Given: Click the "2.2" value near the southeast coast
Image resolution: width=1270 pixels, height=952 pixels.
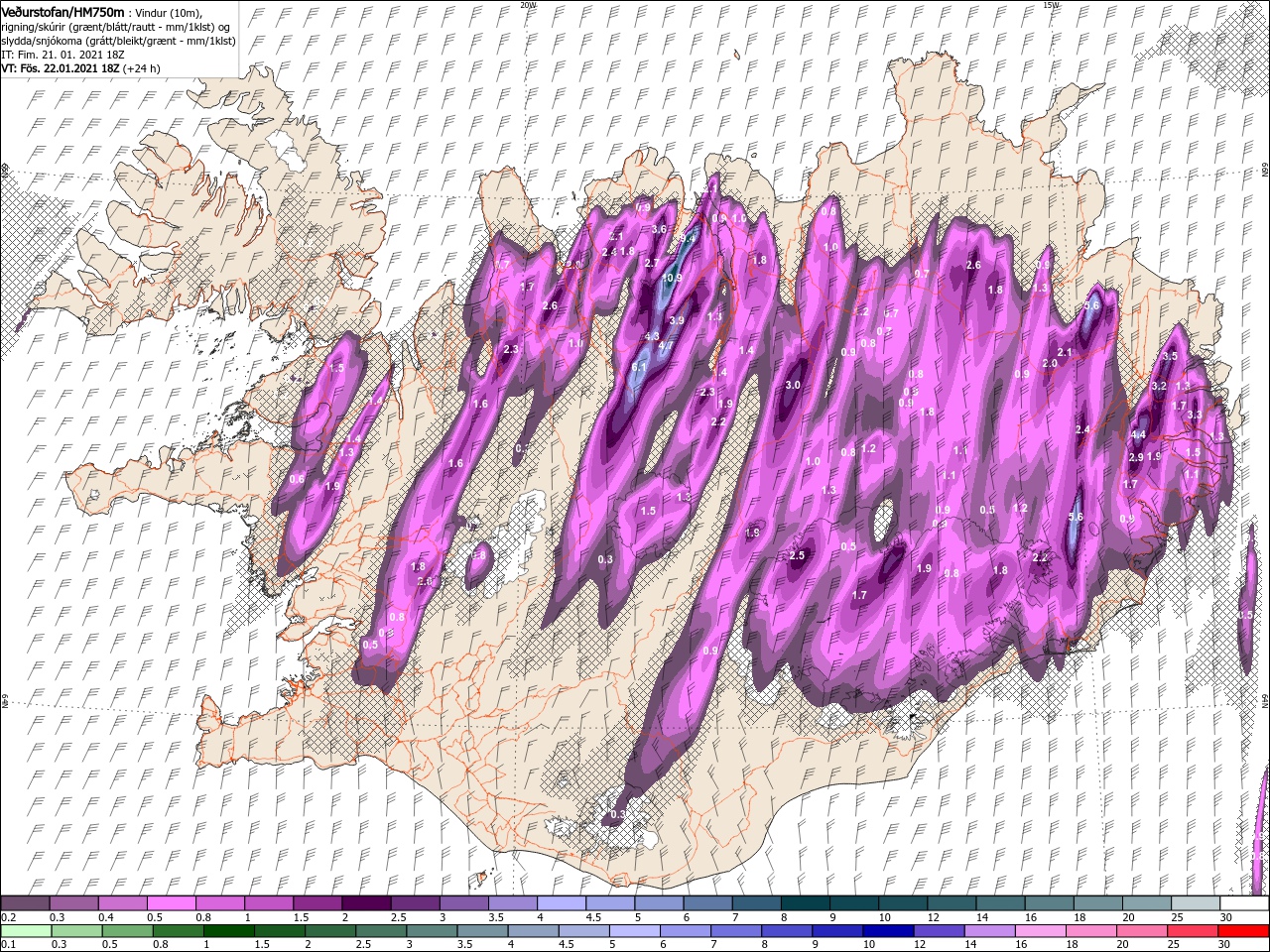Looking at the screenshot, I should point(1040,558).
